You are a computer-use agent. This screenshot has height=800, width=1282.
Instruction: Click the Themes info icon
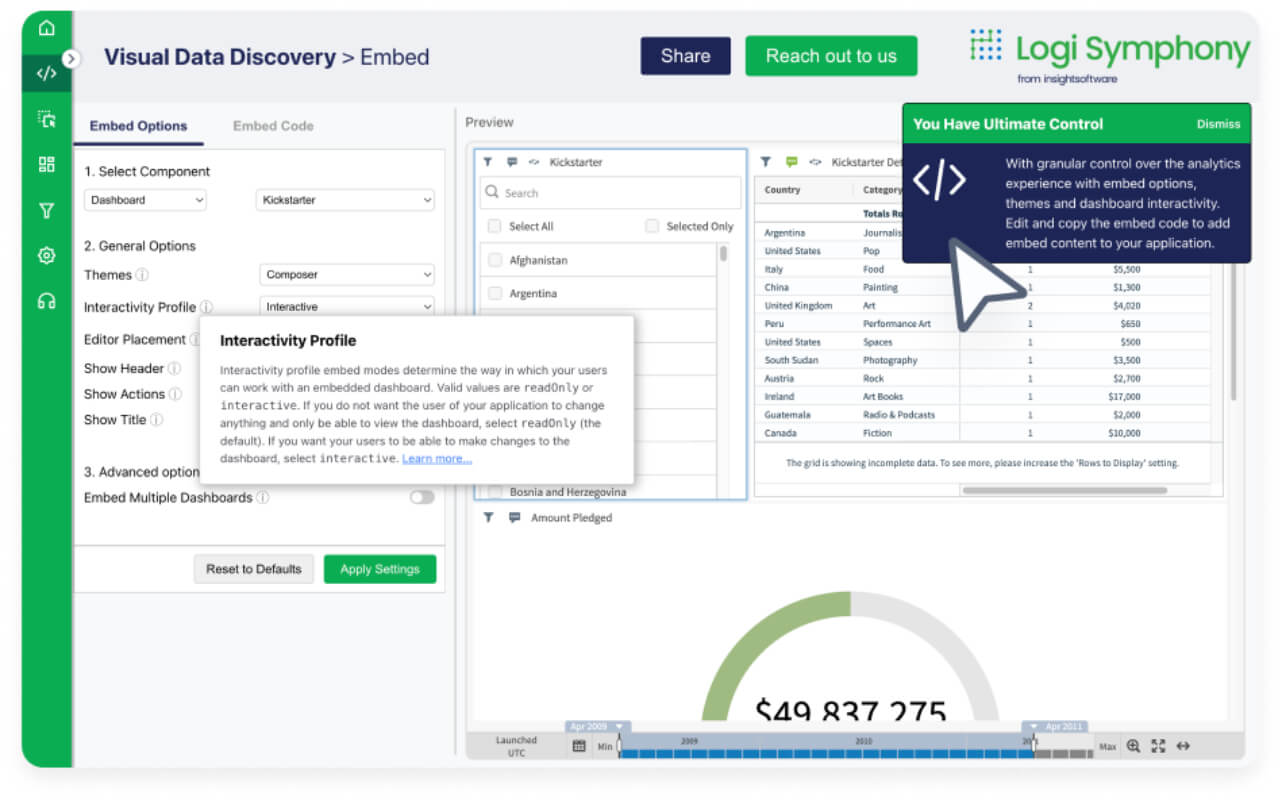tap(142, 275)
